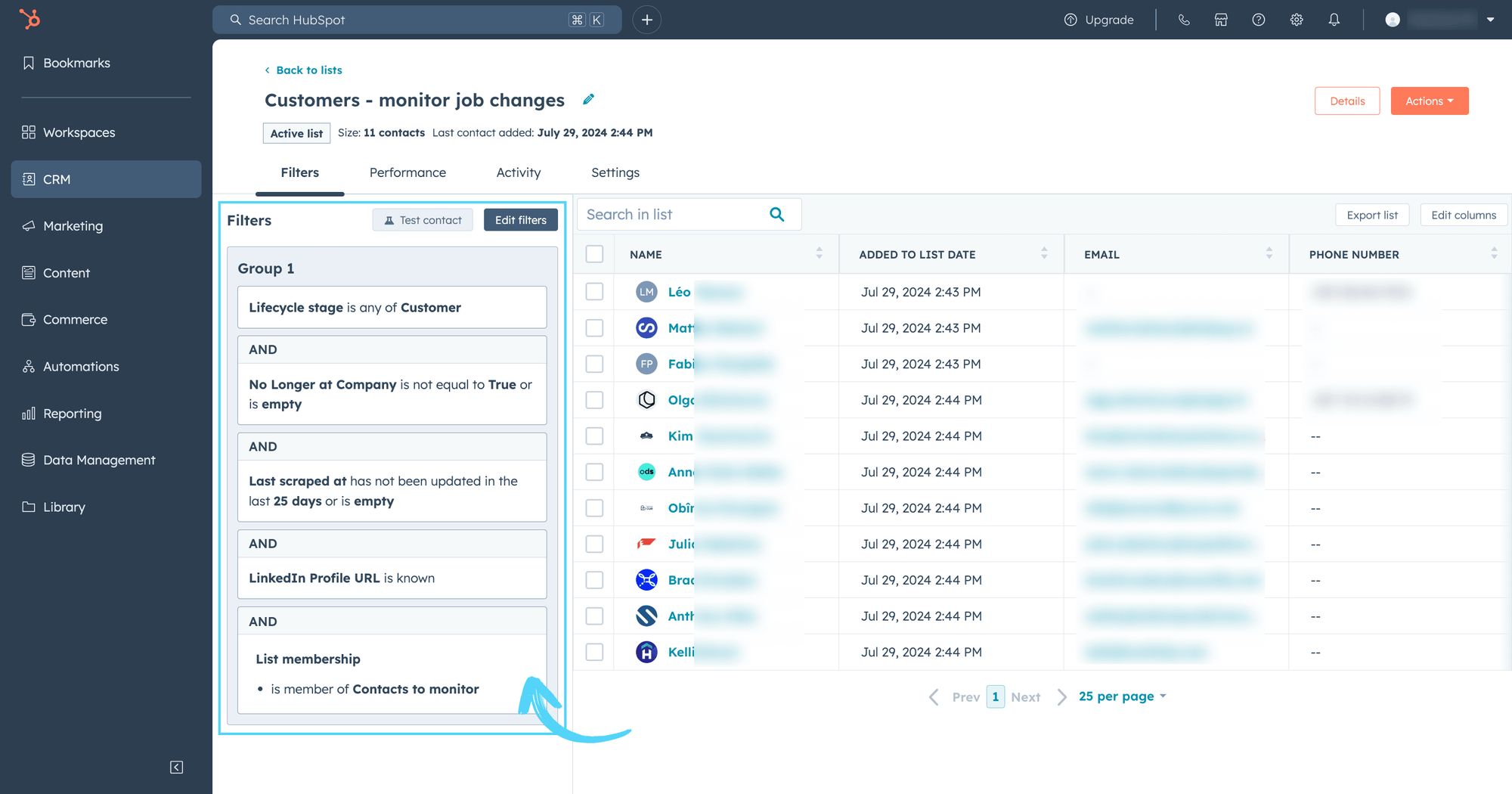Switch to the Activity tab
Screen dimensions: 1512x794
point(519,172)
